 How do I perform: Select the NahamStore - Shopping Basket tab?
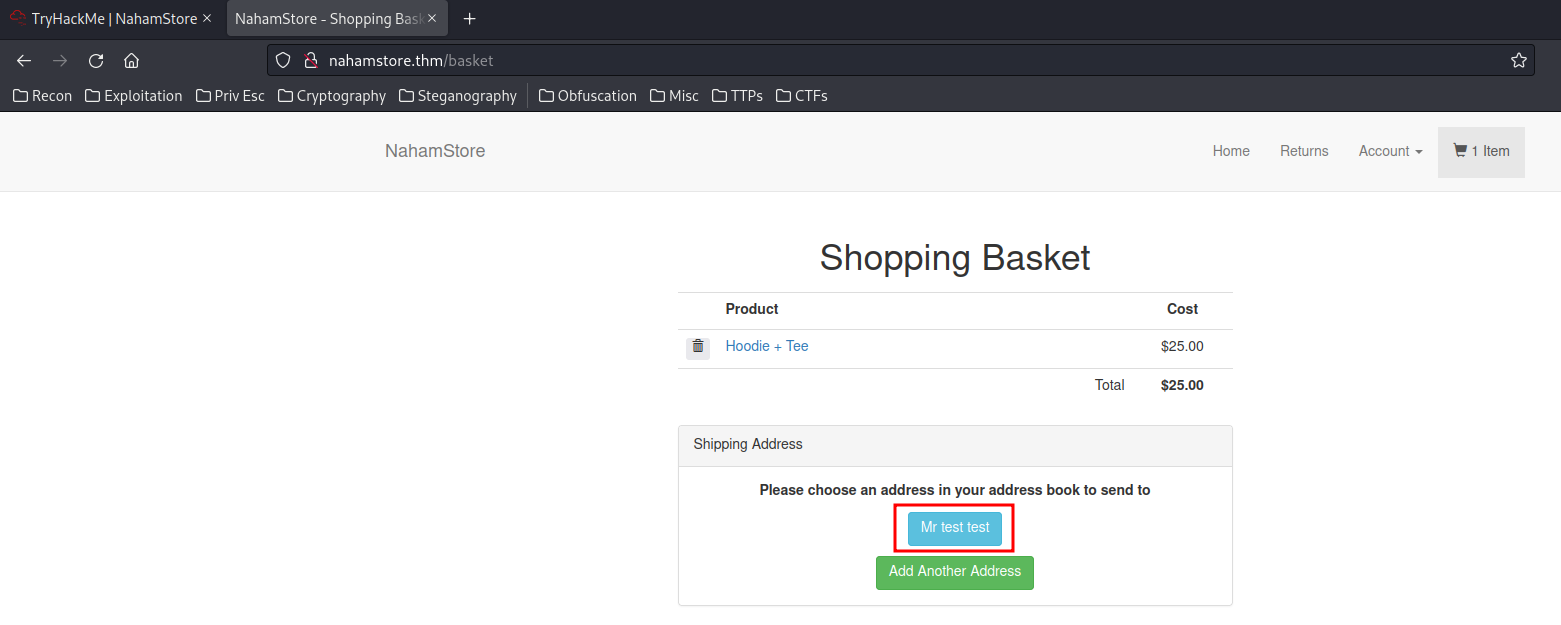pyautogui.click(x=337, y=19)
